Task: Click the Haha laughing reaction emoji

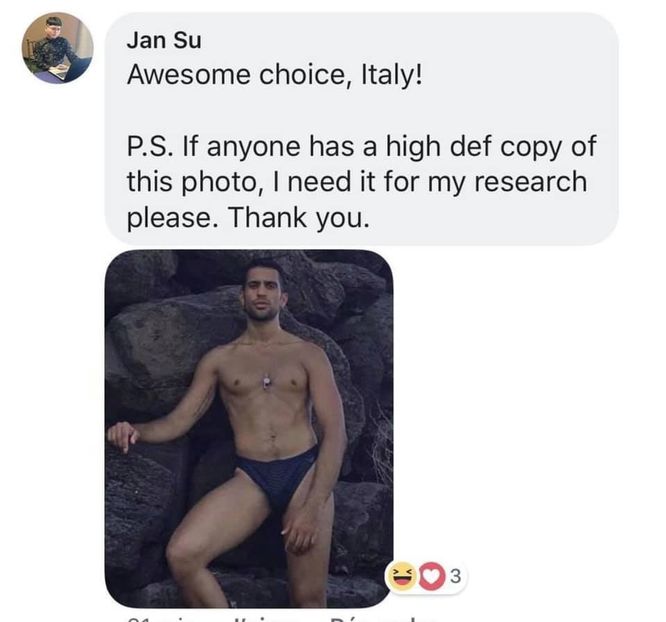Action: pos(401,576)
